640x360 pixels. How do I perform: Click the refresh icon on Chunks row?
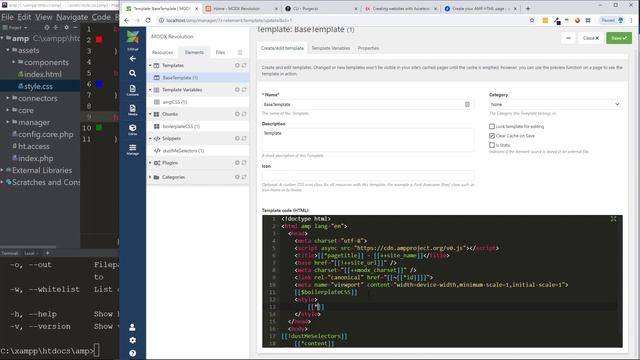coord(244,114)
